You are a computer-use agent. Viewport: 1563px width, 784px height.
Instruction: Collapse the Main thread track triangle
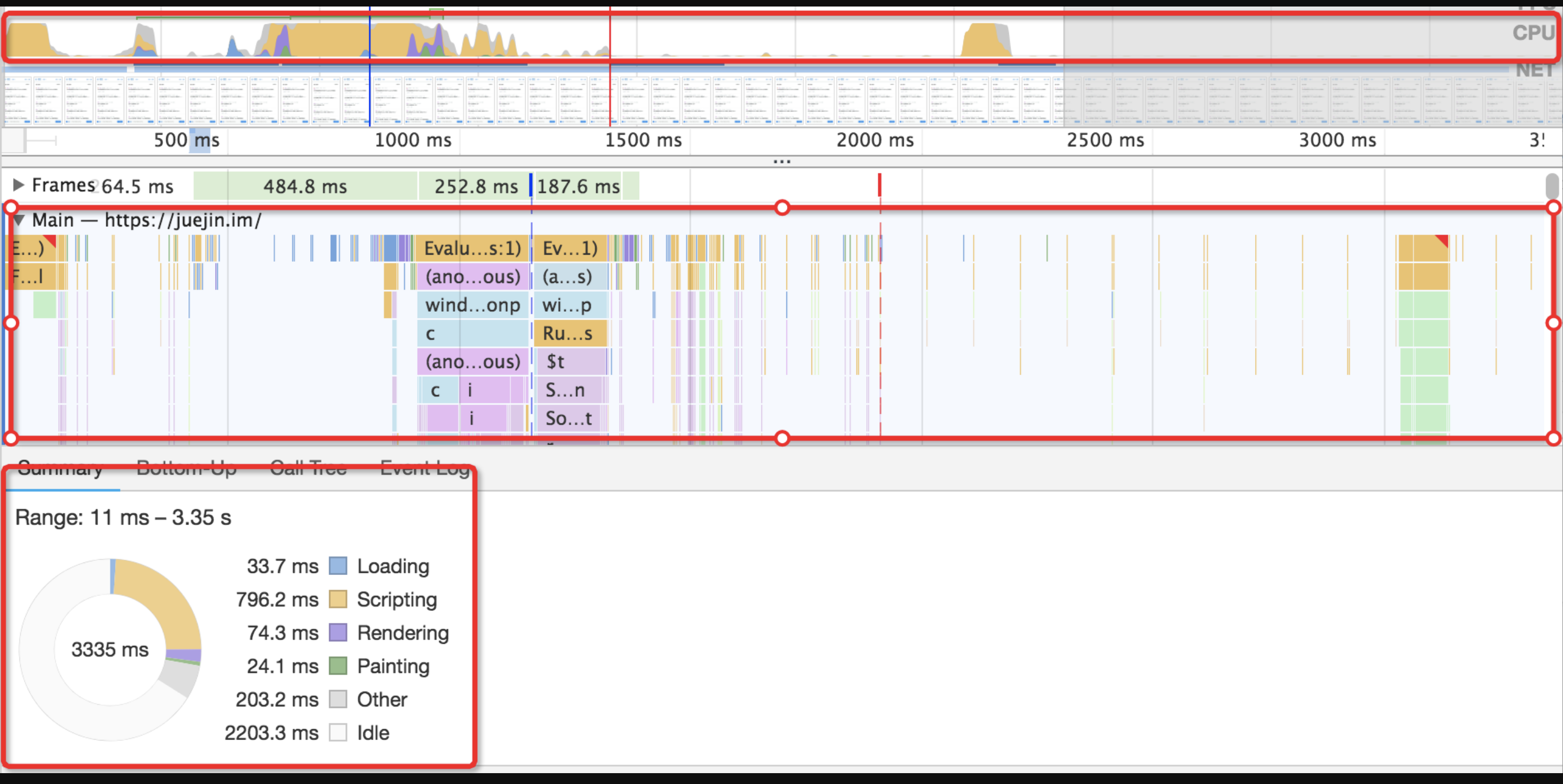point(19,220)
